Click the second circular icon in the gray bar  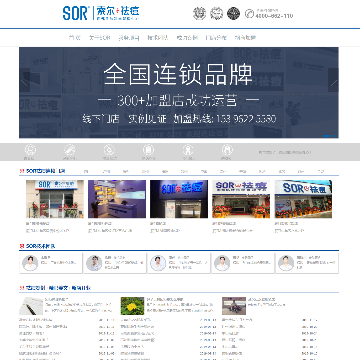click(69, 150)
